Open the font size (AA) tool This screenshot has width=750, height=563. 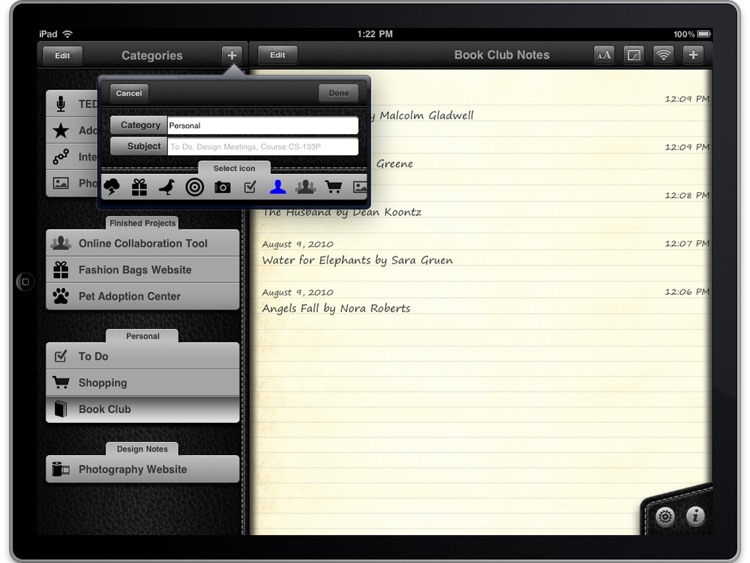point(604,55)
